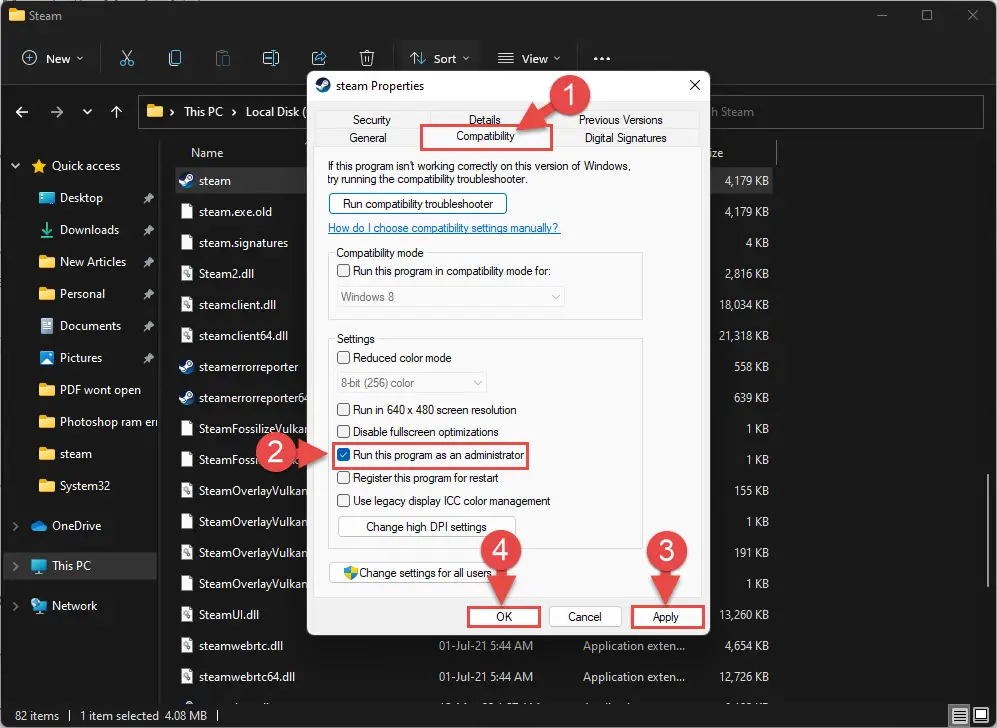Click the Delete trash can icon

click(x=367, y=58)
